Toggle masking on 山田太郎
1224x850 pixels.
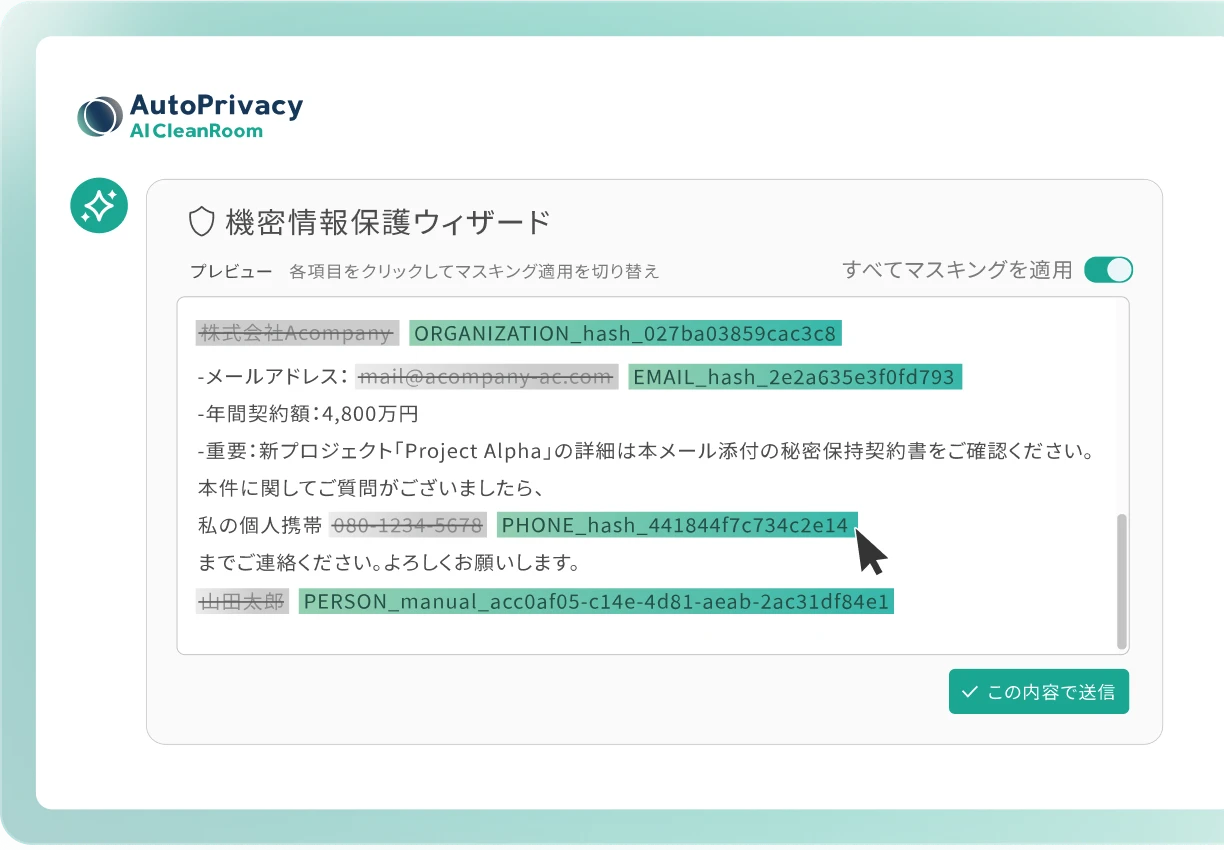pos(242,601)
